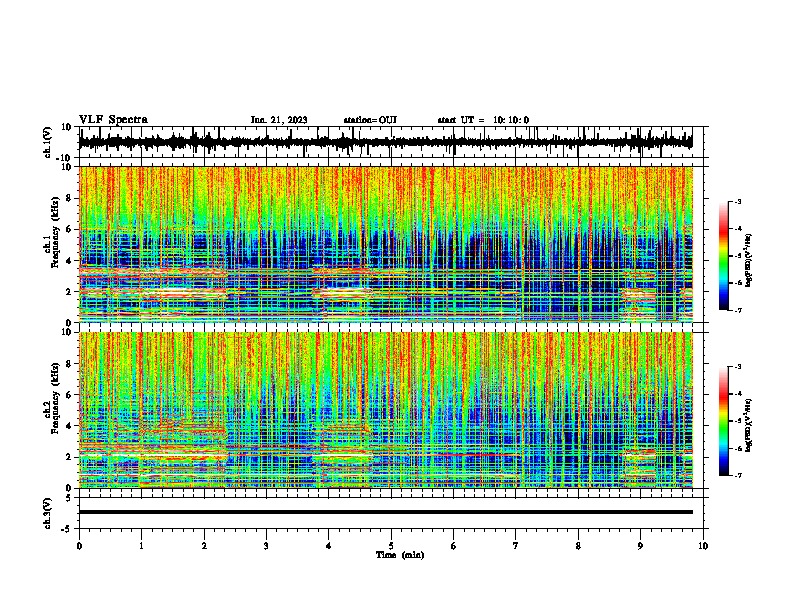Click the "7" tick on the time axis
Screen dimensions: 792x612
pyautogui.click(x=516, y=546)
